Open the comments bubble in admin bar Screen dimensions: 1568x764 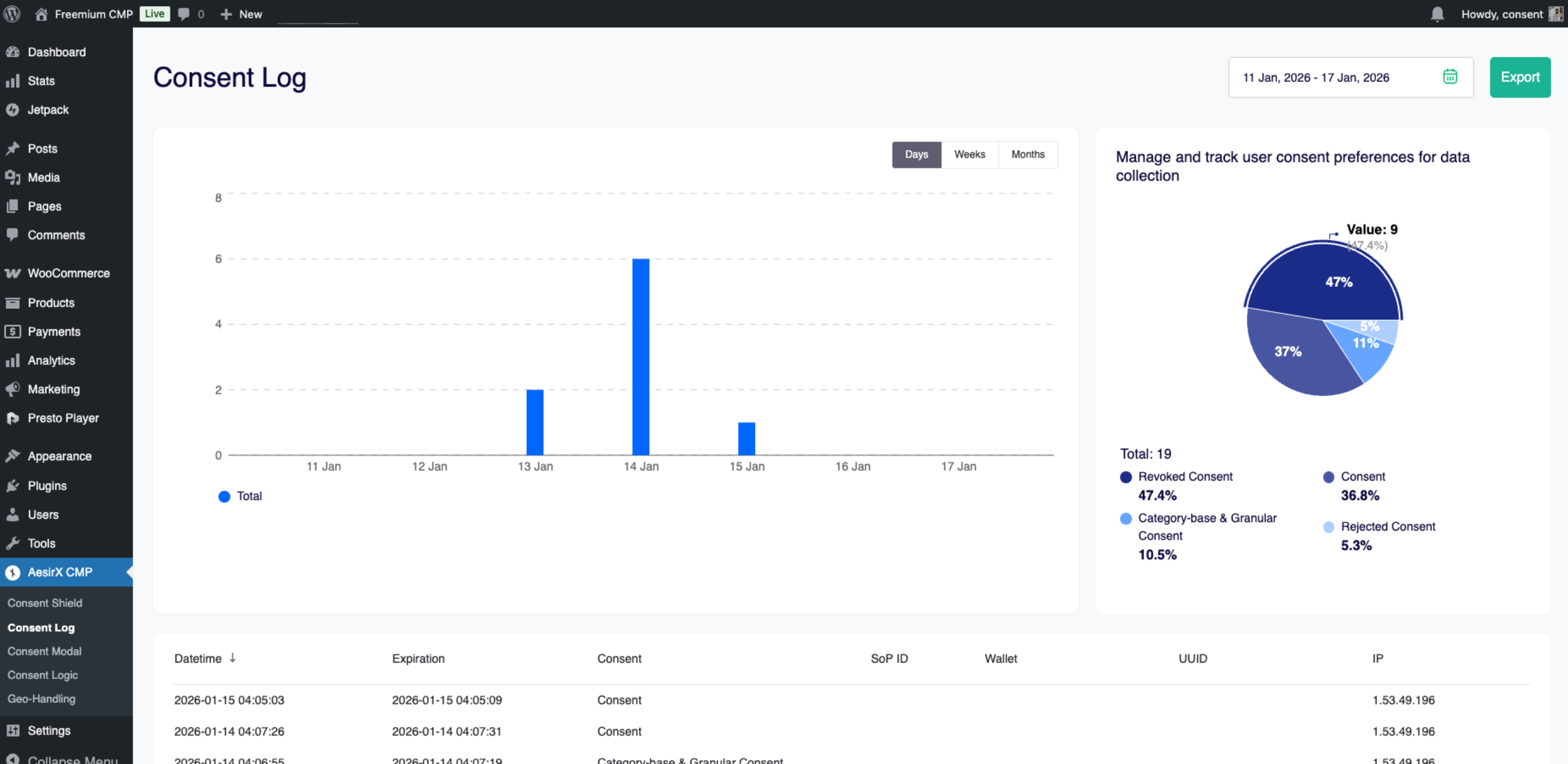point(185,14)
